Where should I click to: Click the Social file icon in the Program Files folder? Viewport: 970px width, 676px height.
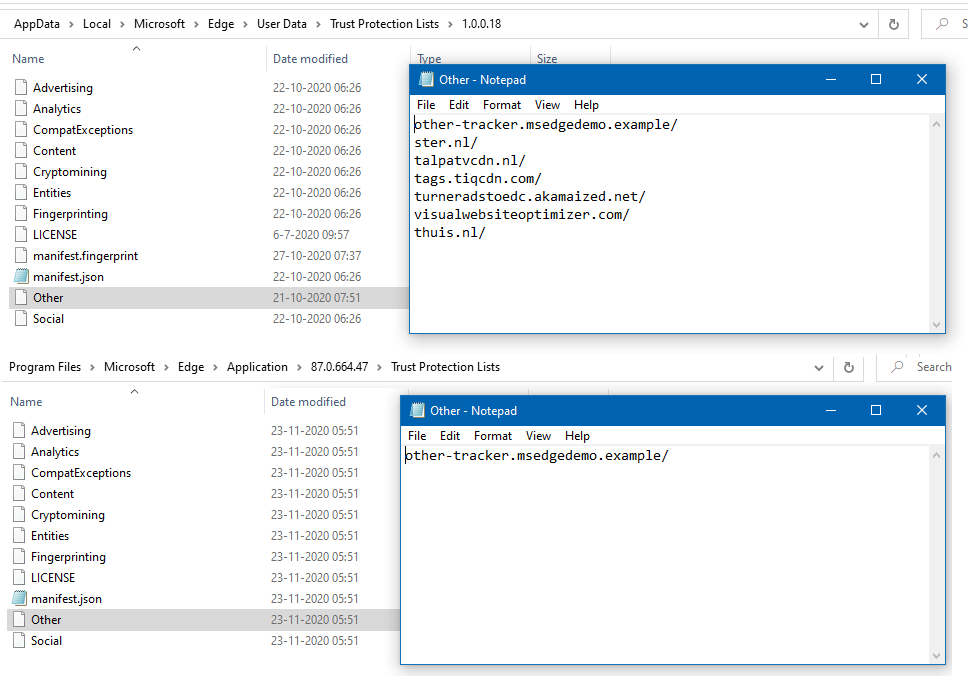point(19,640)
